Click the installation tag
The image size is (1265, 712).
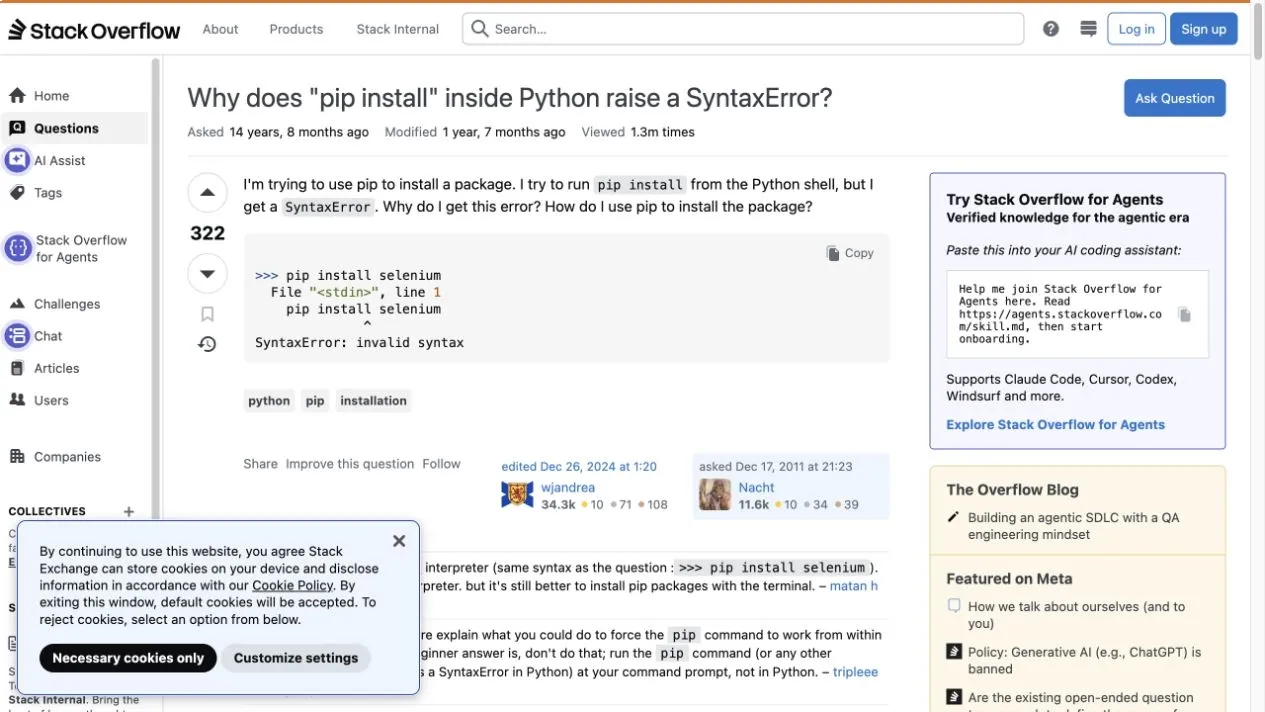point(373,401)
